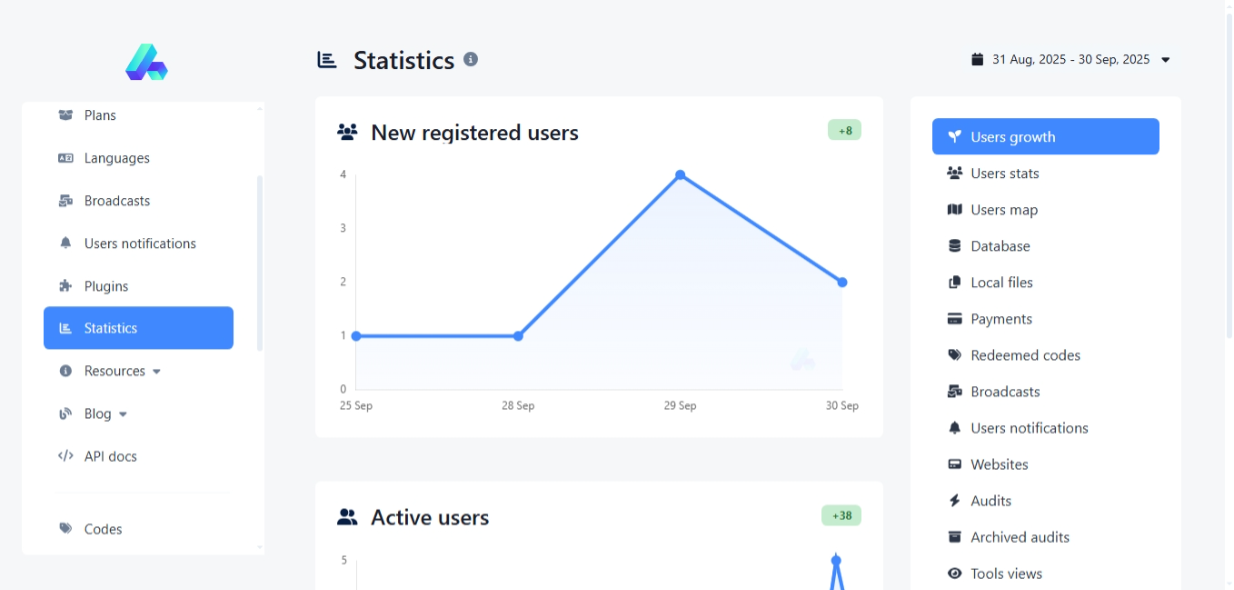The image size is (1234, 590).
Task: Click the info icon beside Statistics title
Action: tap(470, 59)
